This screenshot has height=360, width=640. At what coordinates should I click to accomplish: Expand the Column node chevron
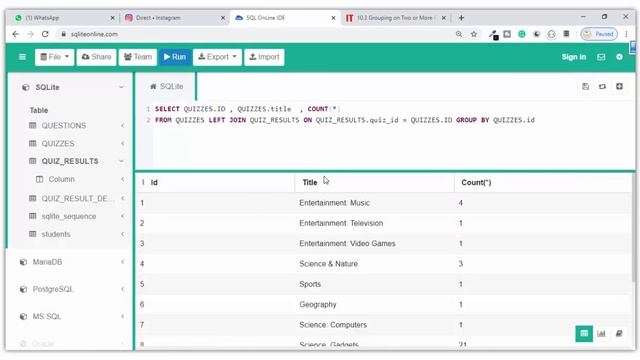(x=122, y=179)
